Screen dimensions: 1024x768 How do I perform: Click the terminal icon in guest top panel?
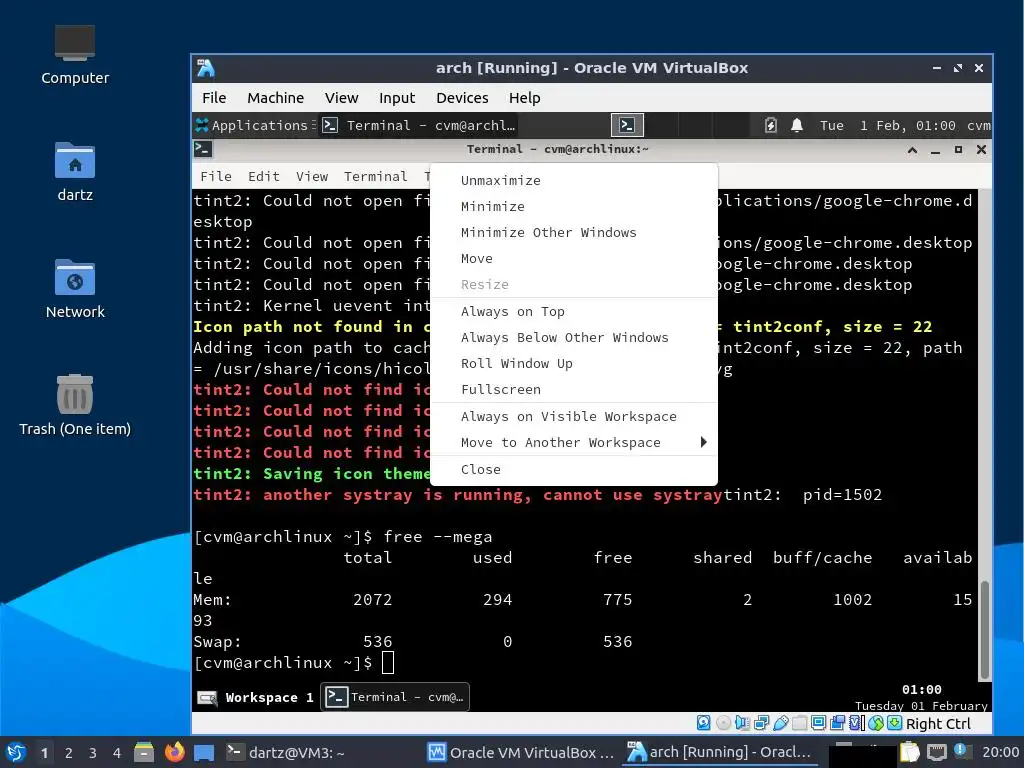[x=627, y=125]
